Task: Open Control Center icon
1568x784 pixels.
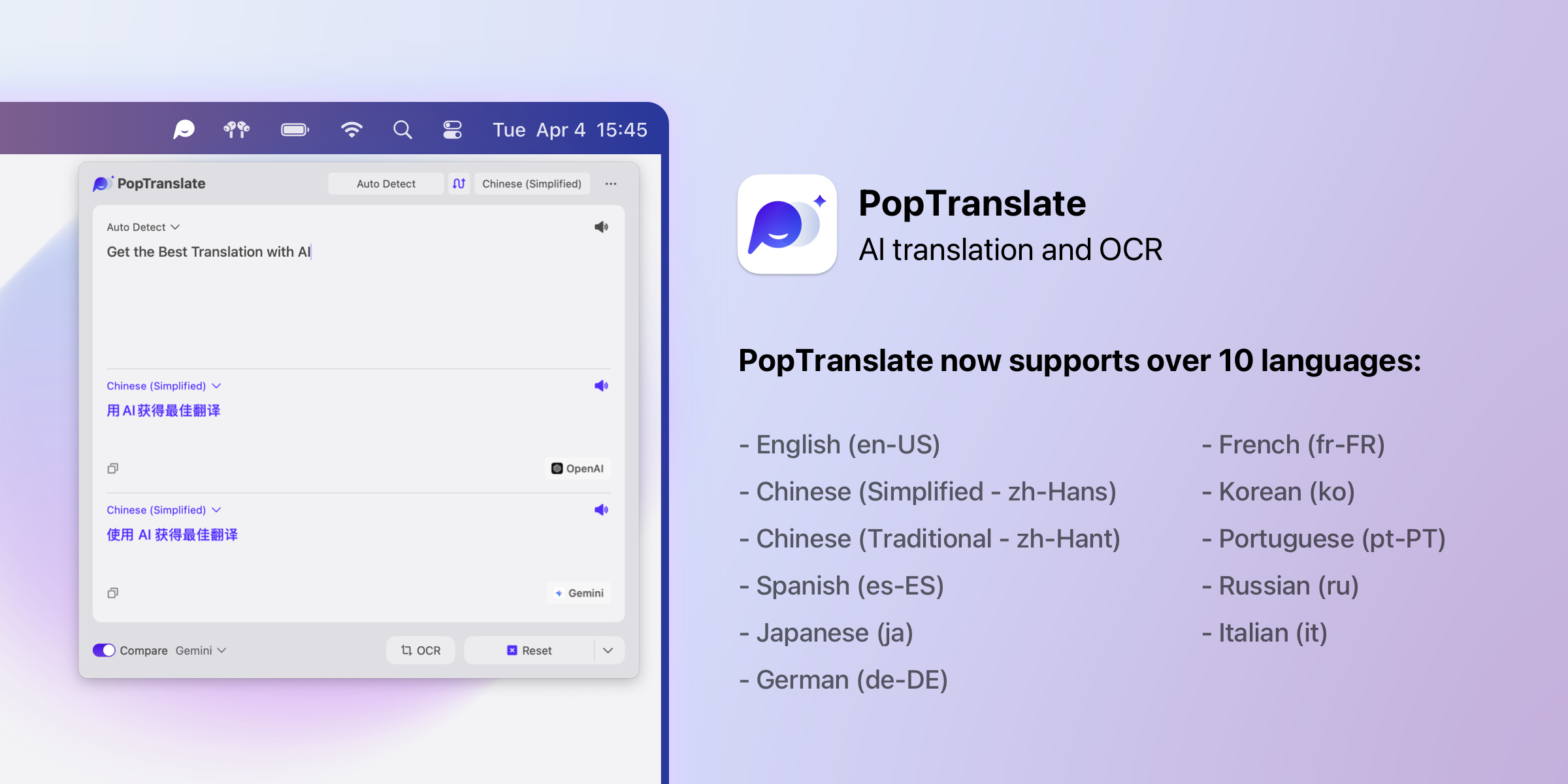Action: coord(452,129)
